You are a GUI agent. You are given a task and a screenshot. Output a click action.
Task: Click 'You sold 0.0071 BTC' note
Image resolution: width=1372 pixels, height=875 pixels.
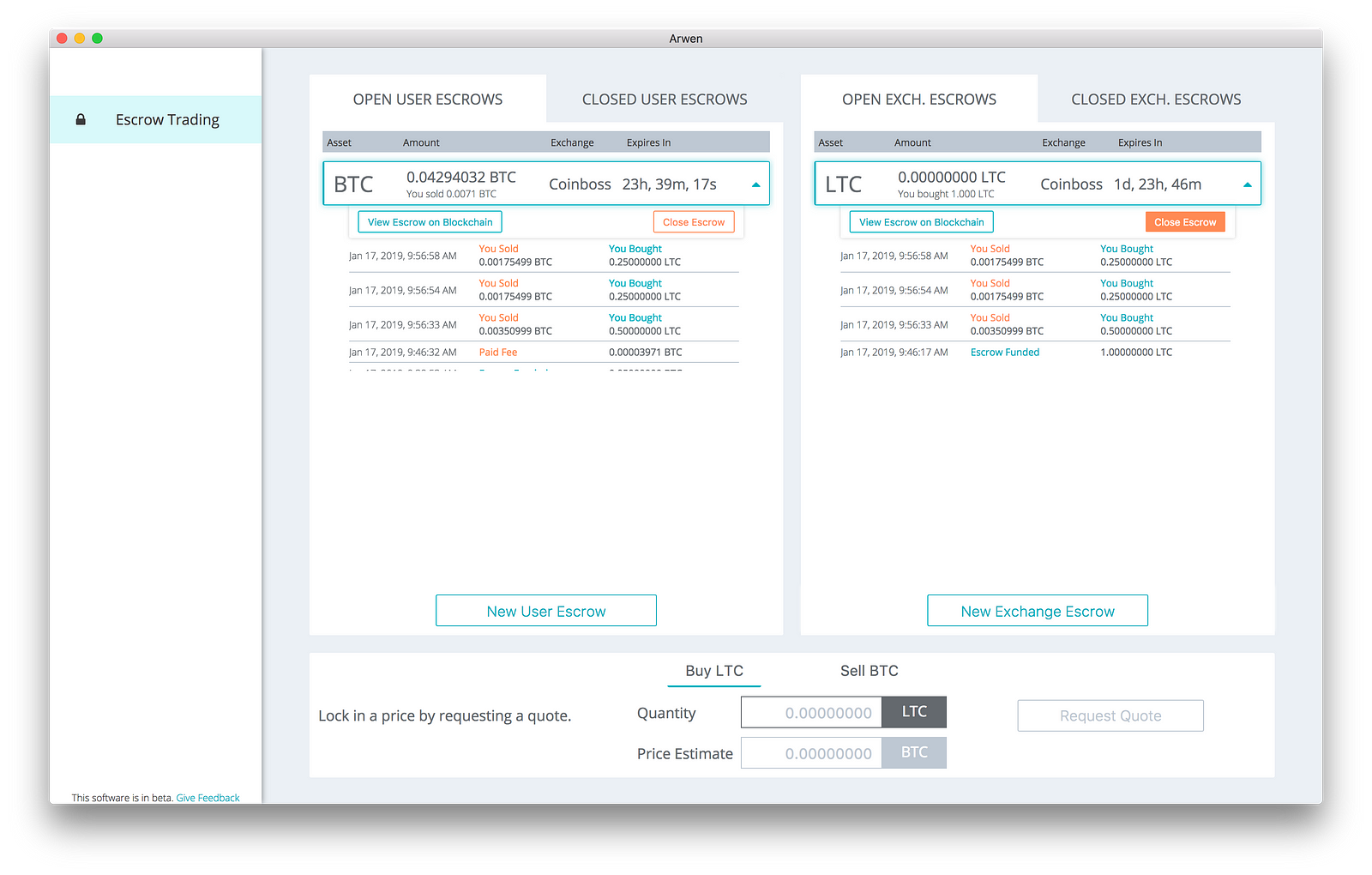(451, 195)
